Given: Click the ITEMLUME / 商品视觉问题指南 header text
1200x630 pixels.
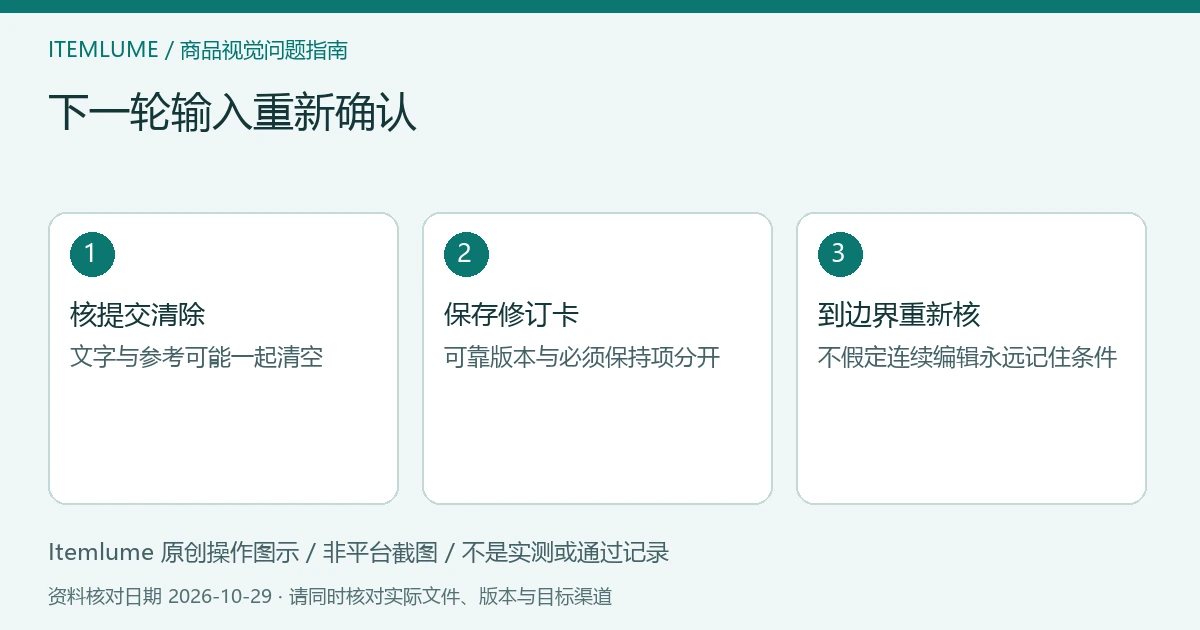Looking at the screenshot, I should 198,50.
